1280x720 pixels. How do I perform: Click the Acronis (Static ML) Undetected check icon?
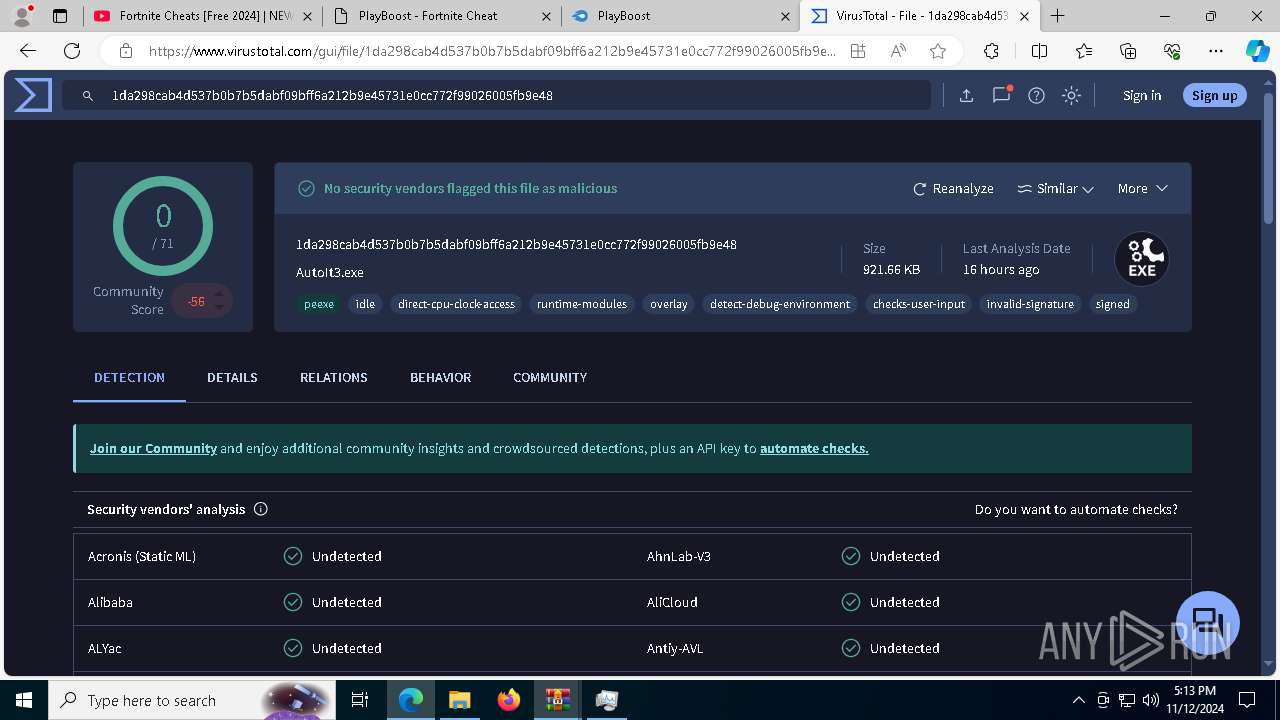[293, 556]
